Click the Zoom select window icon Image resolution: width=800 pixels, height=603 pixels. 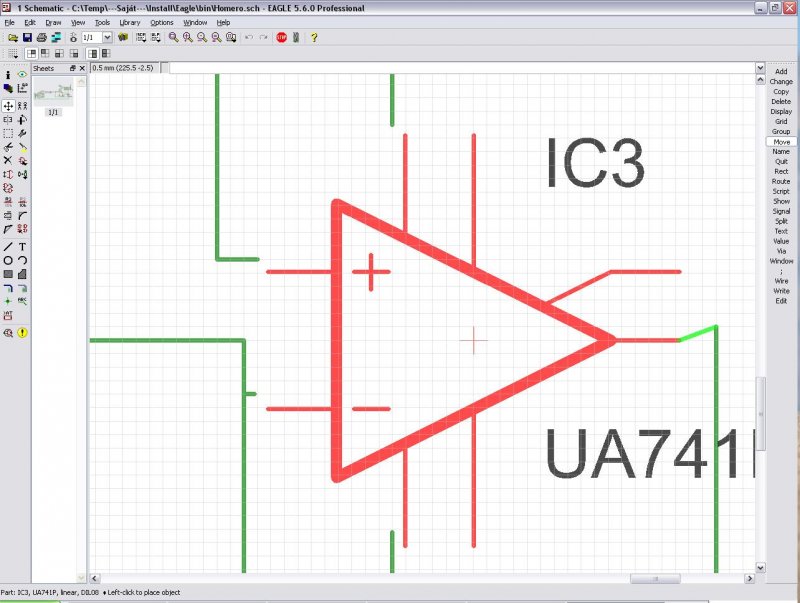click(231, 37)
